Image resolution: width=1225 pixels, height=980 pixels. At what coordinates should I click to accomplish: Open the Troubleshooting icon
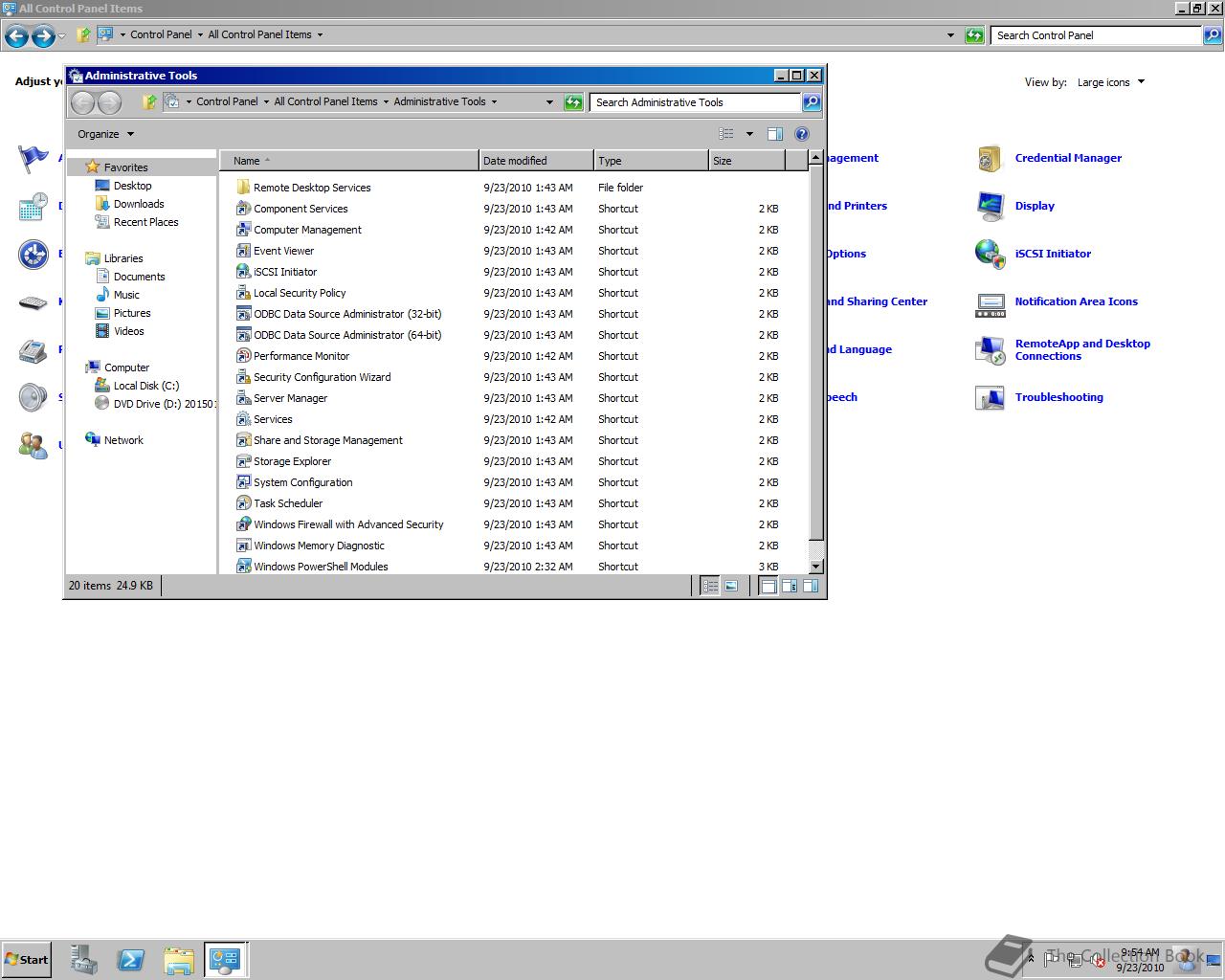tap(990, 397)
